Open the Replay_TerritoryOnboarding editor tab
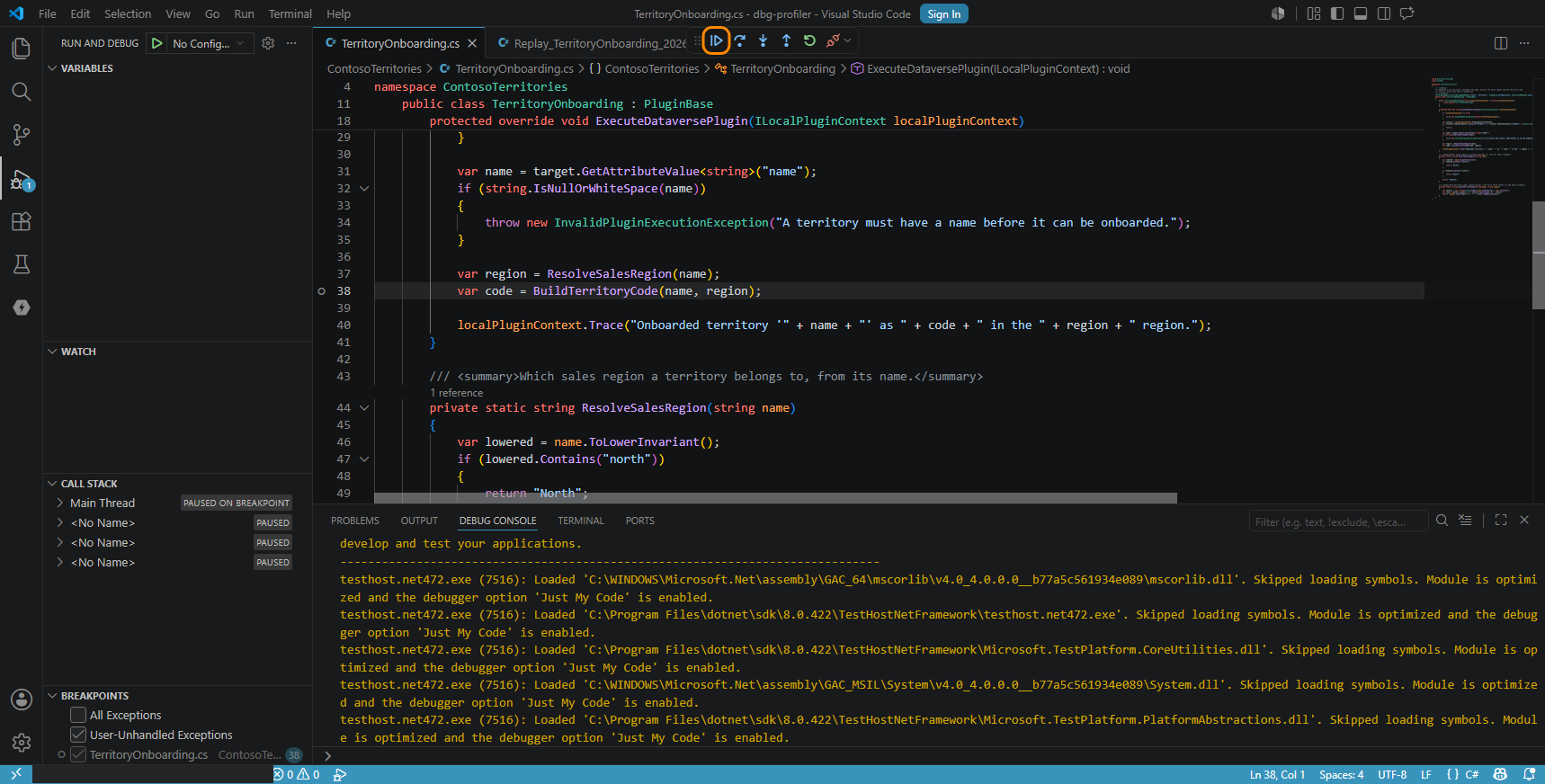Viewport: 1545px width, 784px height. pos(592,43)
